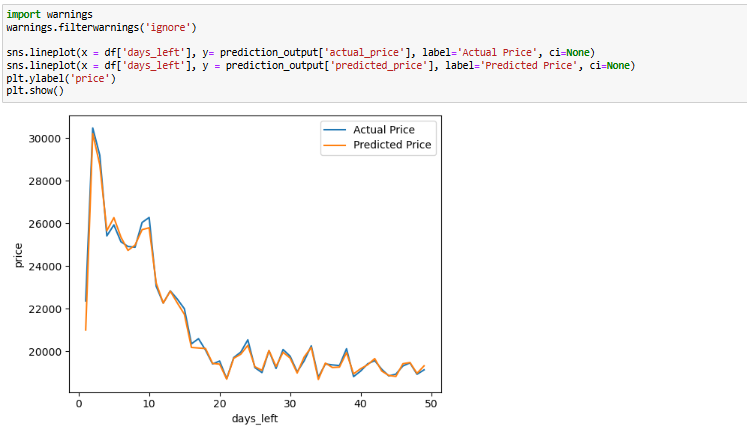Click the sns.lineplot predicted_price code line
The image size is (747, 437).
[320, 65]
